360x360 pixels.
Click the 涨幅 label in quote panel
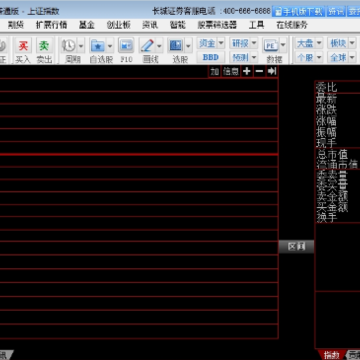tap(326, 121)
